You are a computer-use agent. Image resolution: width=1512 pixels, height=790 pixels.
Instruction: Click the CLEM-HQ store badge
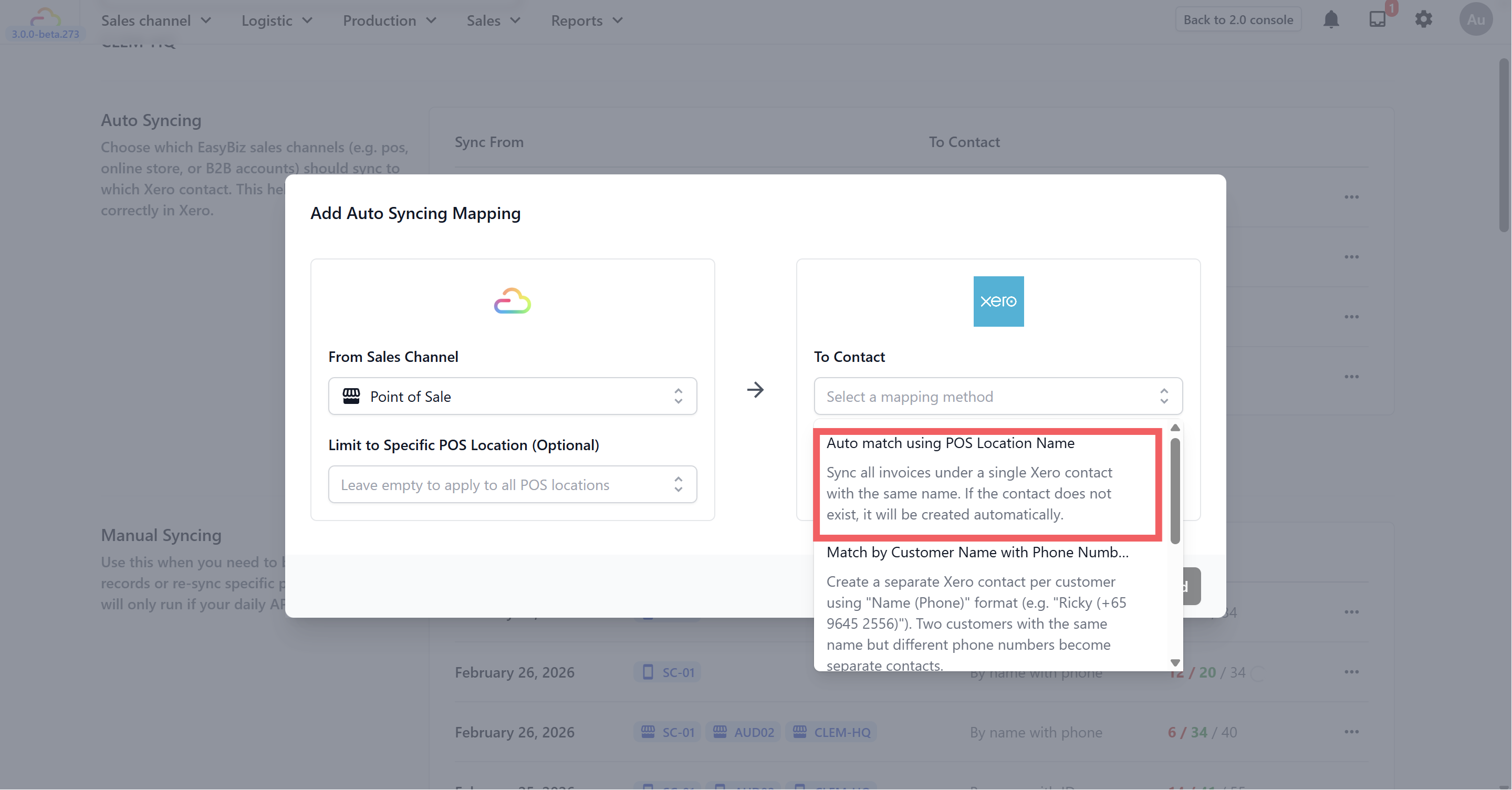tap(832, 732)
